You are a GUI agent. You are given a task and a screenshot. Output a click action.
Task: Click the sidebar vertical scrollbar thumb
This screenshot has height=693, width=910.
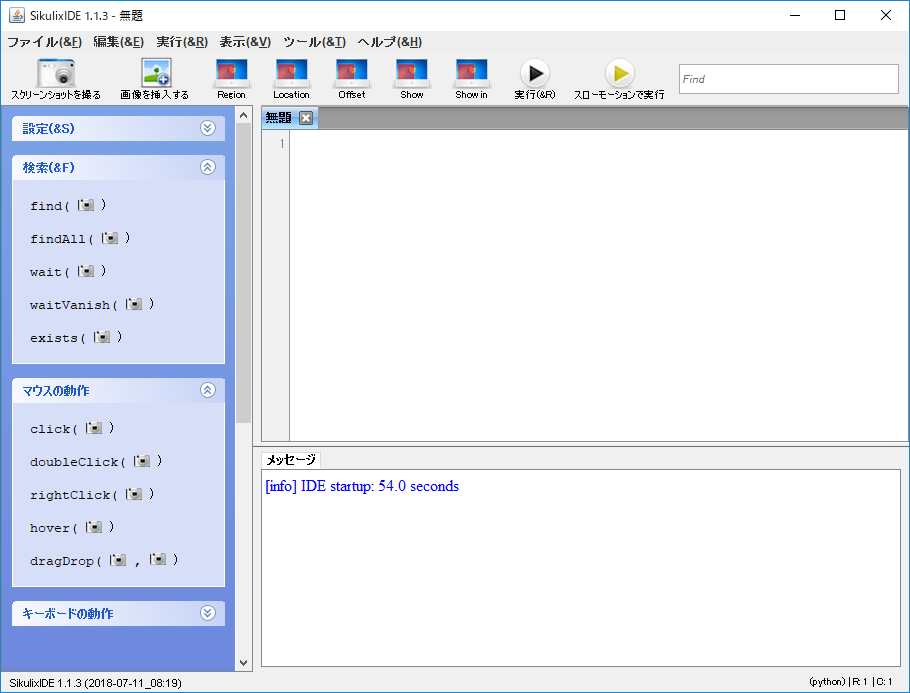[x=244, y=273]
